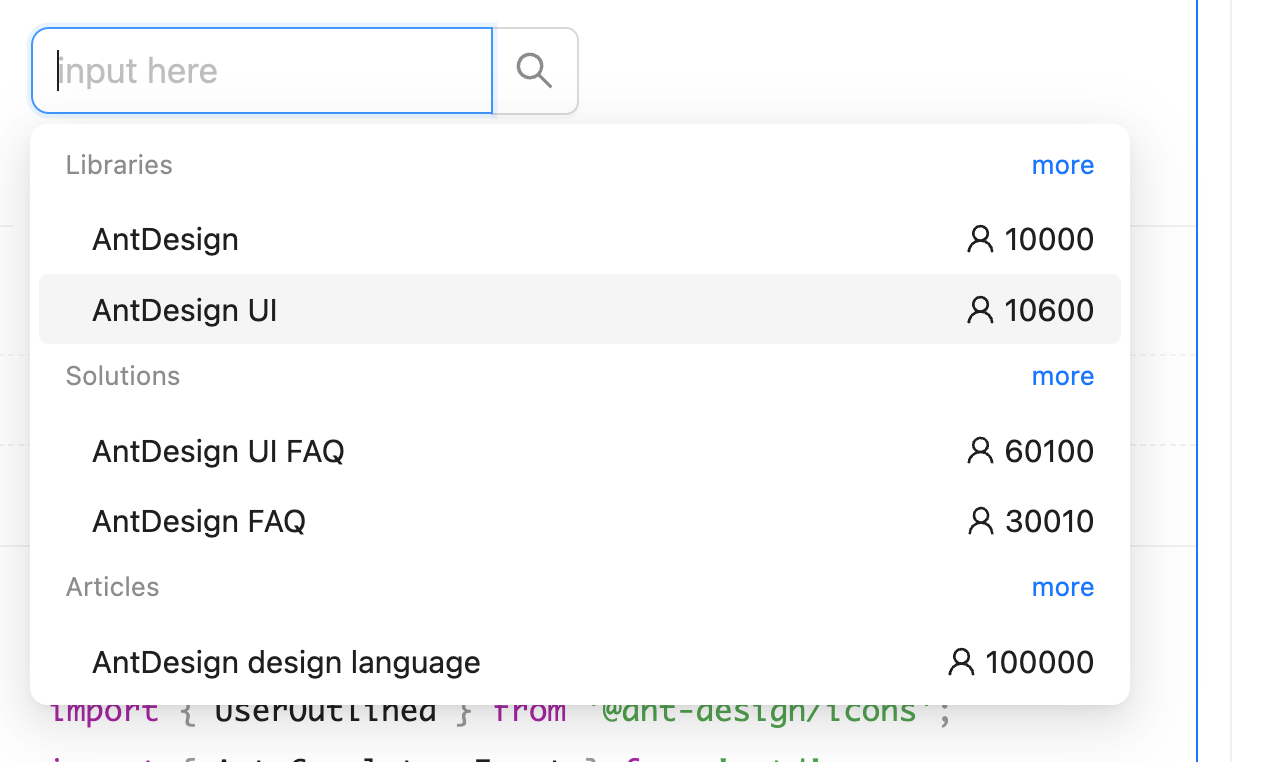Open more results under Libraries
The image size is (1276, 762).
1063,164
